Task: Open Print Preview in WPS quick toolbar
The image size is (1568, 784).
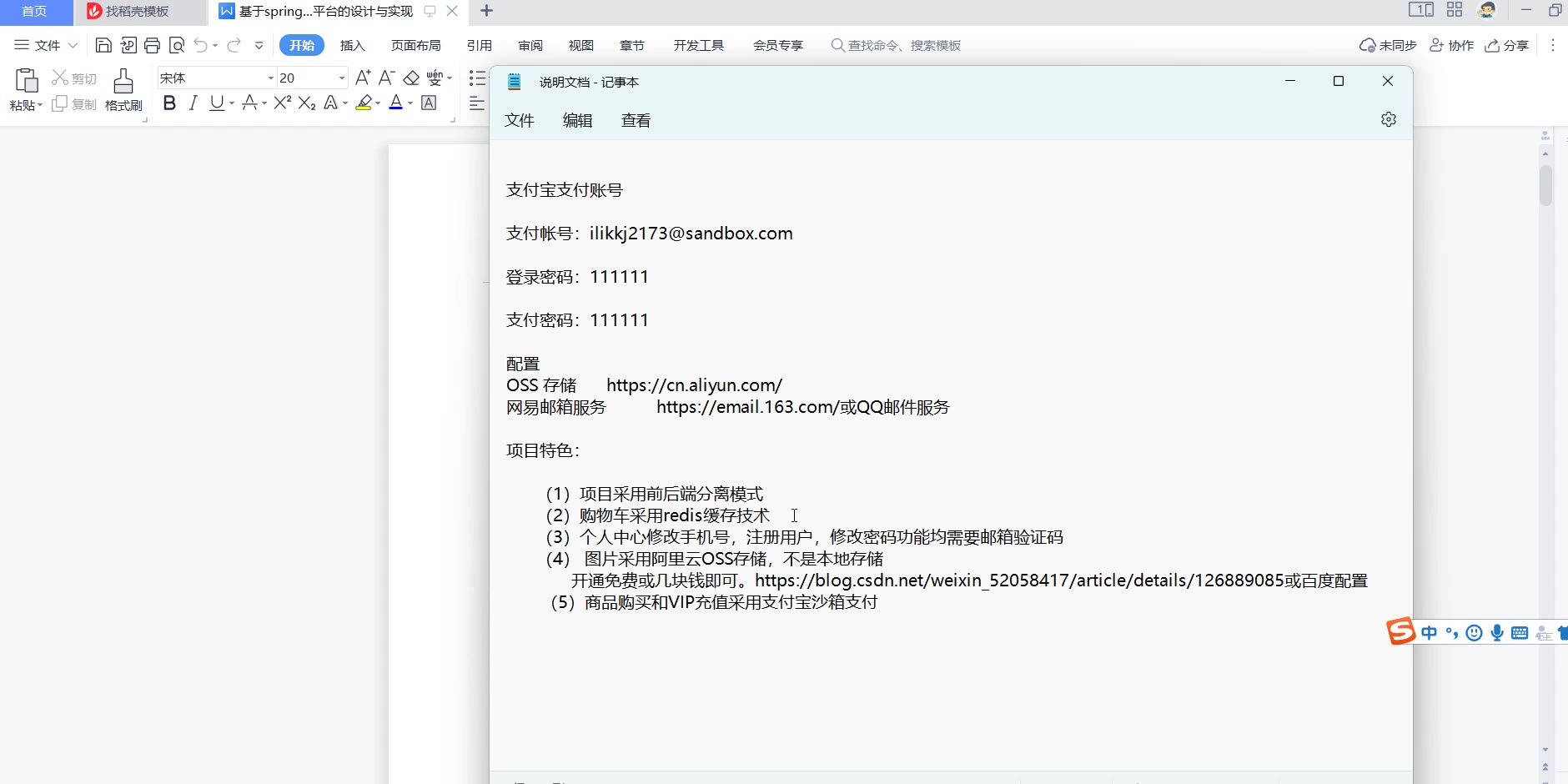Action: point(176,45)
